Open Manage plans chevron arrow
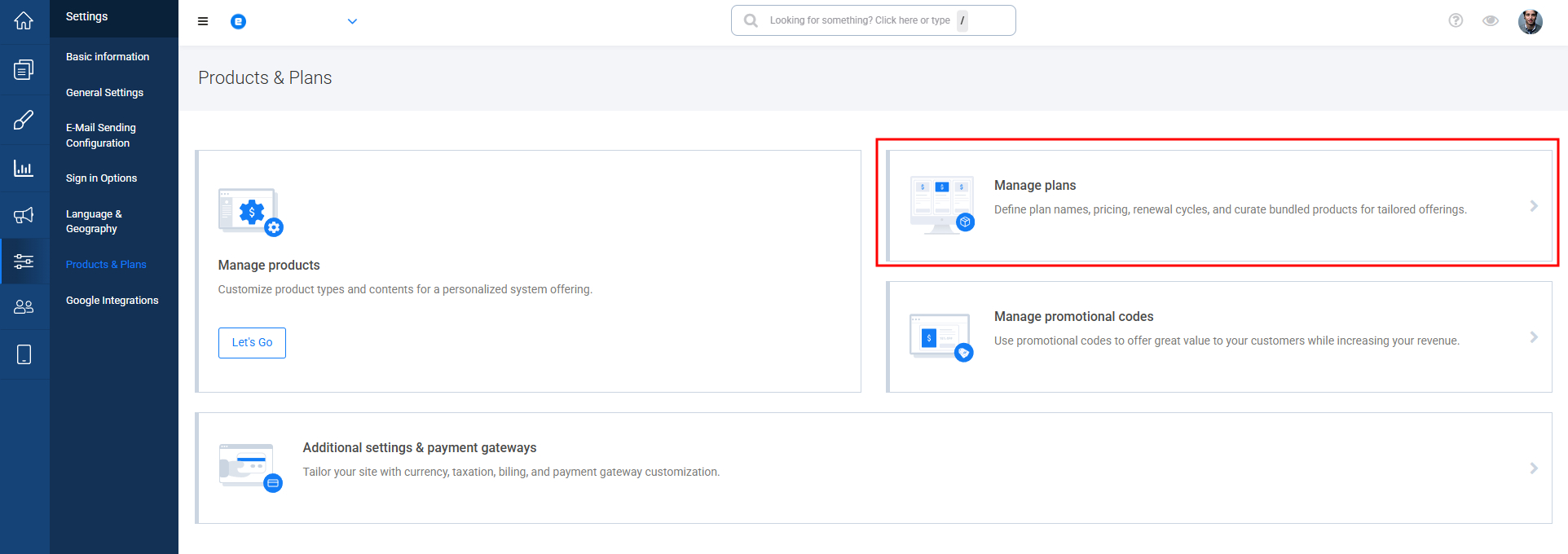1568x554 pixels. click(1534, 206)
